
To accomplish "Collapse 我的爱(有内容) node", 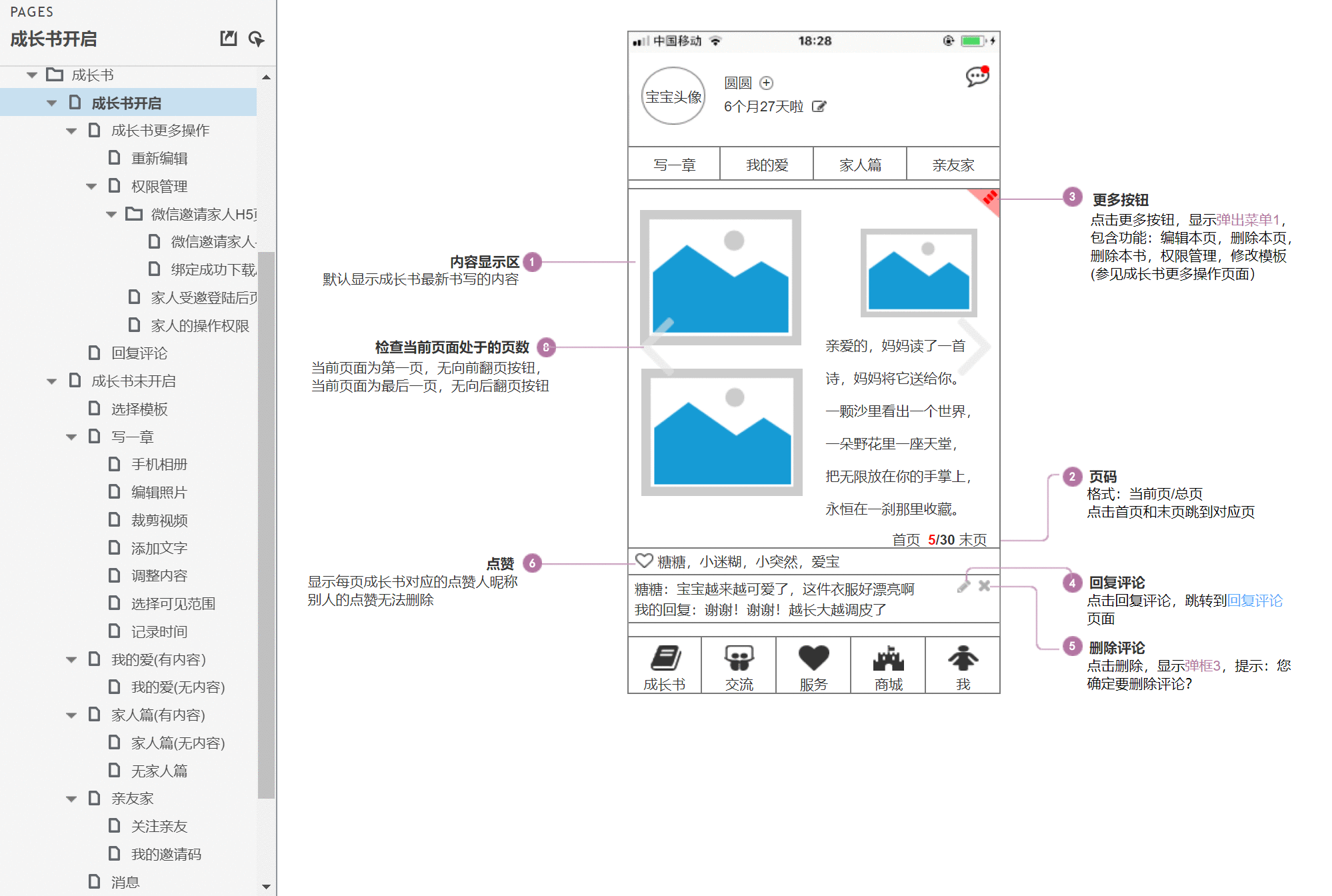I will [71, 660].
